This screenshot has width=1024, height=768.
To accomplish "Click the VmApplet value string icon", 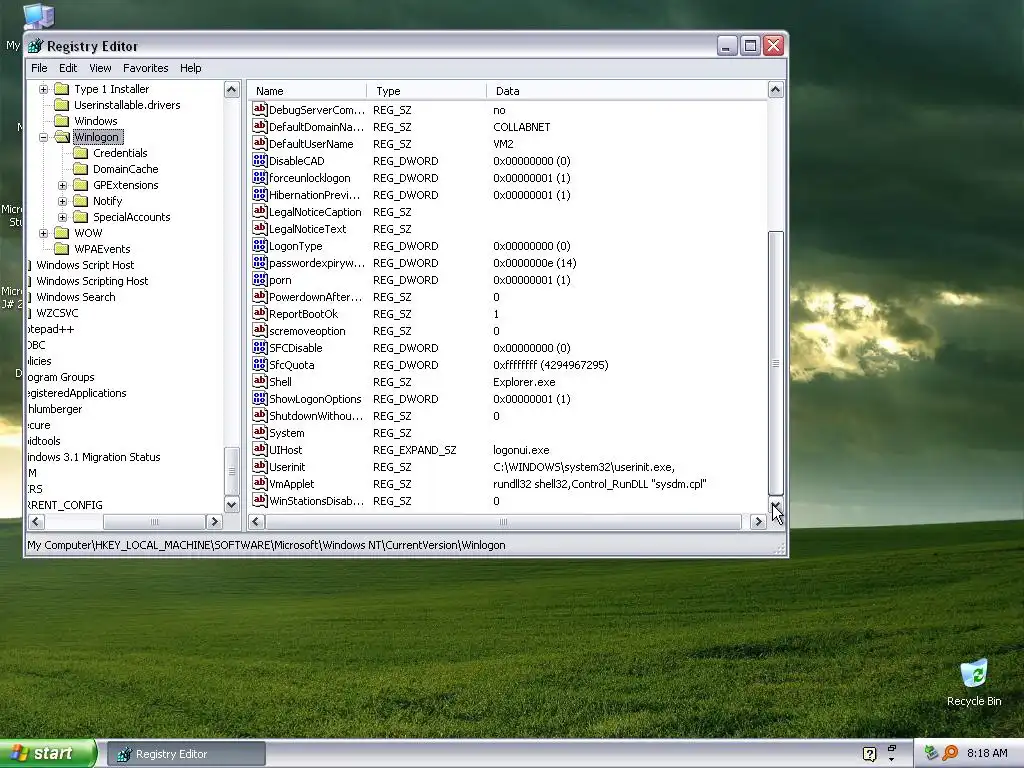I will pos(259,483).
